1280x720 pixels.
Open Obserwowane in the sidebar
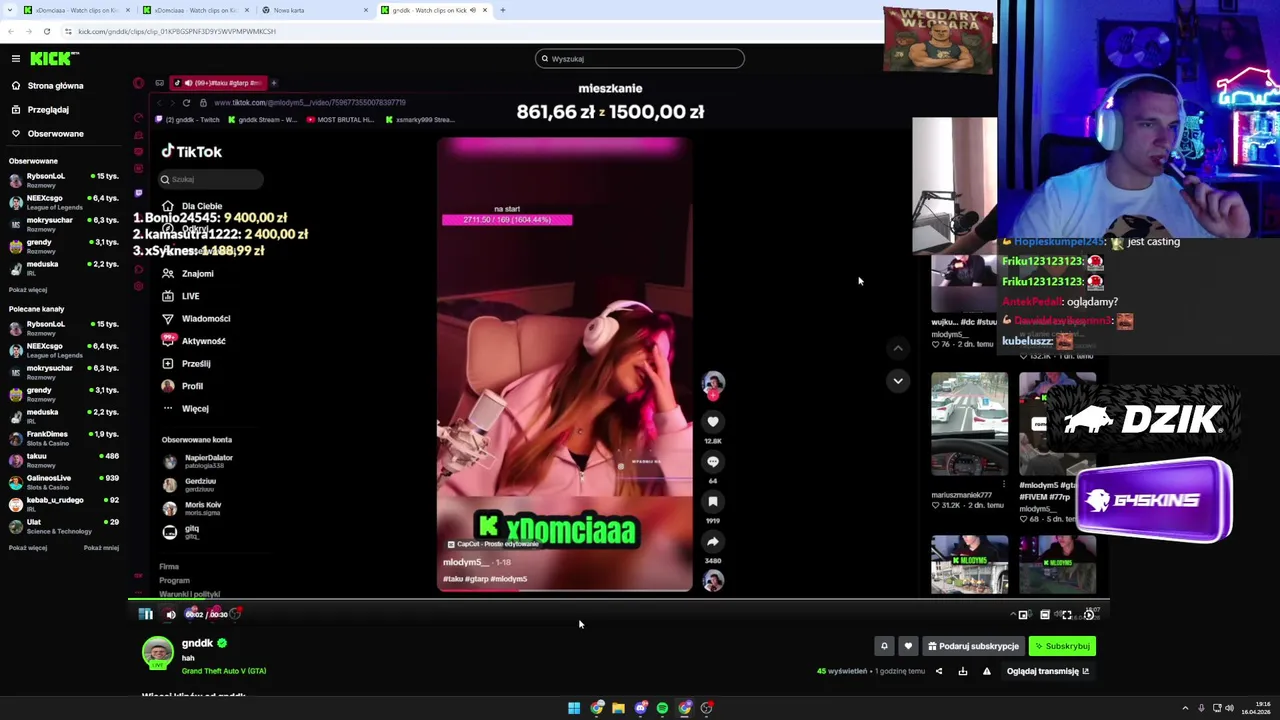(x=55, y=134)
